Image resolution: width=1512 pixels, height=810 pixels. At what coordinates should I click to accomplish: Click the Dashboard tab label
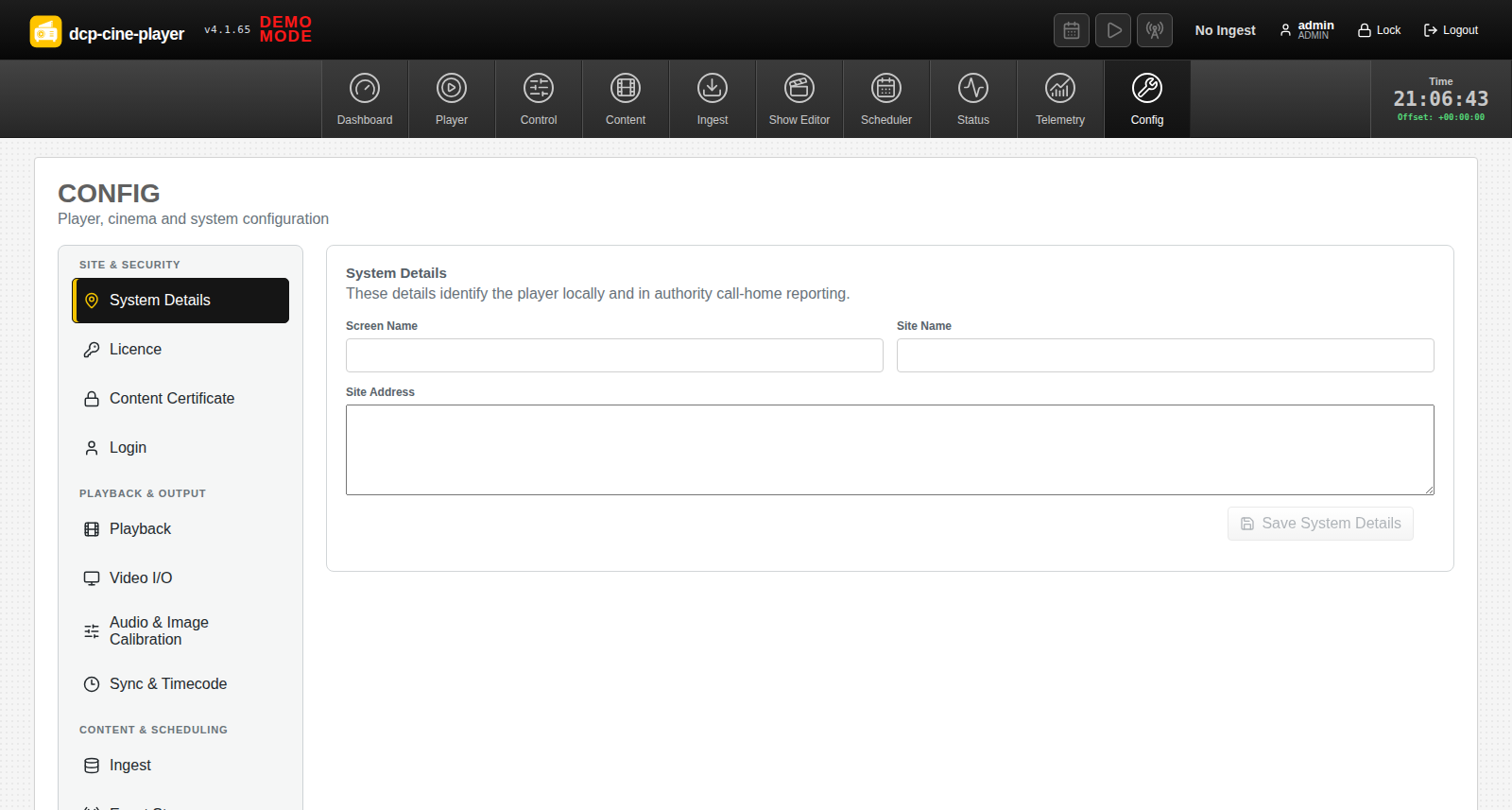pyautogui.click(x=365, y=120)
